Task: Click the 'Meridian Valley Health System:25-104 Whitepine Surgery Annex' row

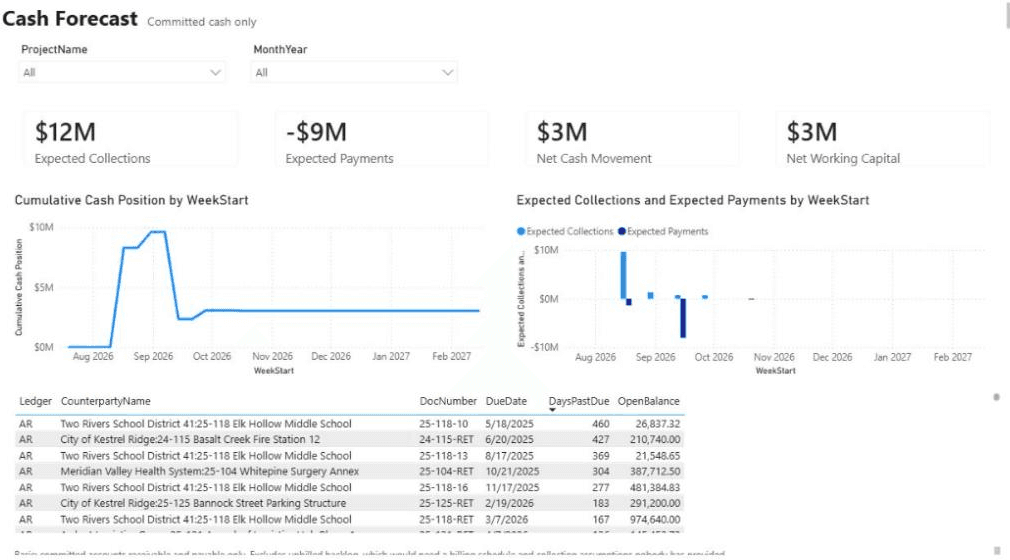Action: [348, 472]
